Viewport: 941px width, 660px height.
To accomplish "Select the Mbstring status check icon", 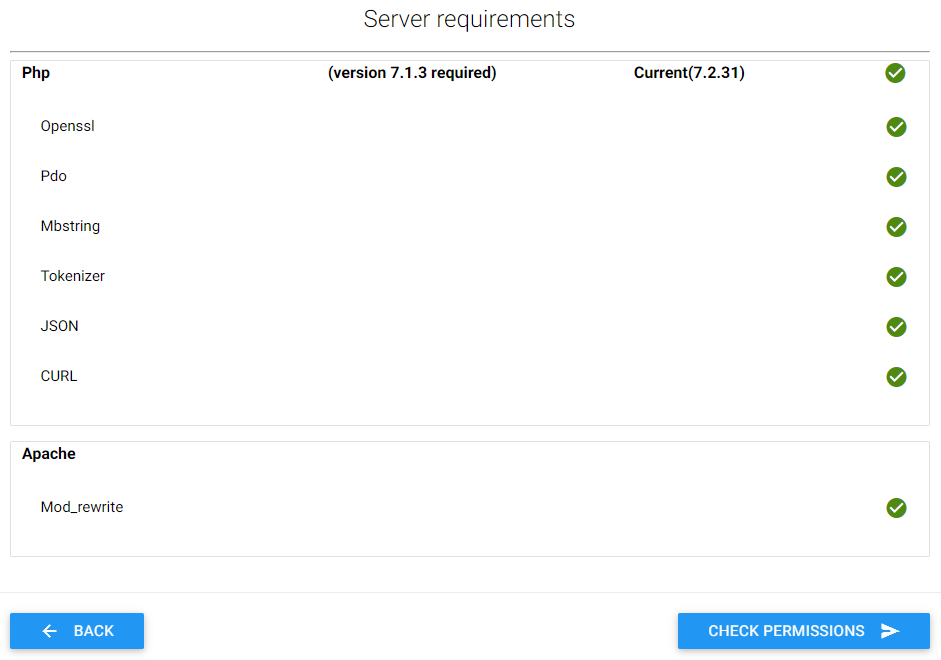I will pyautogui.click(x=896, y=227).
